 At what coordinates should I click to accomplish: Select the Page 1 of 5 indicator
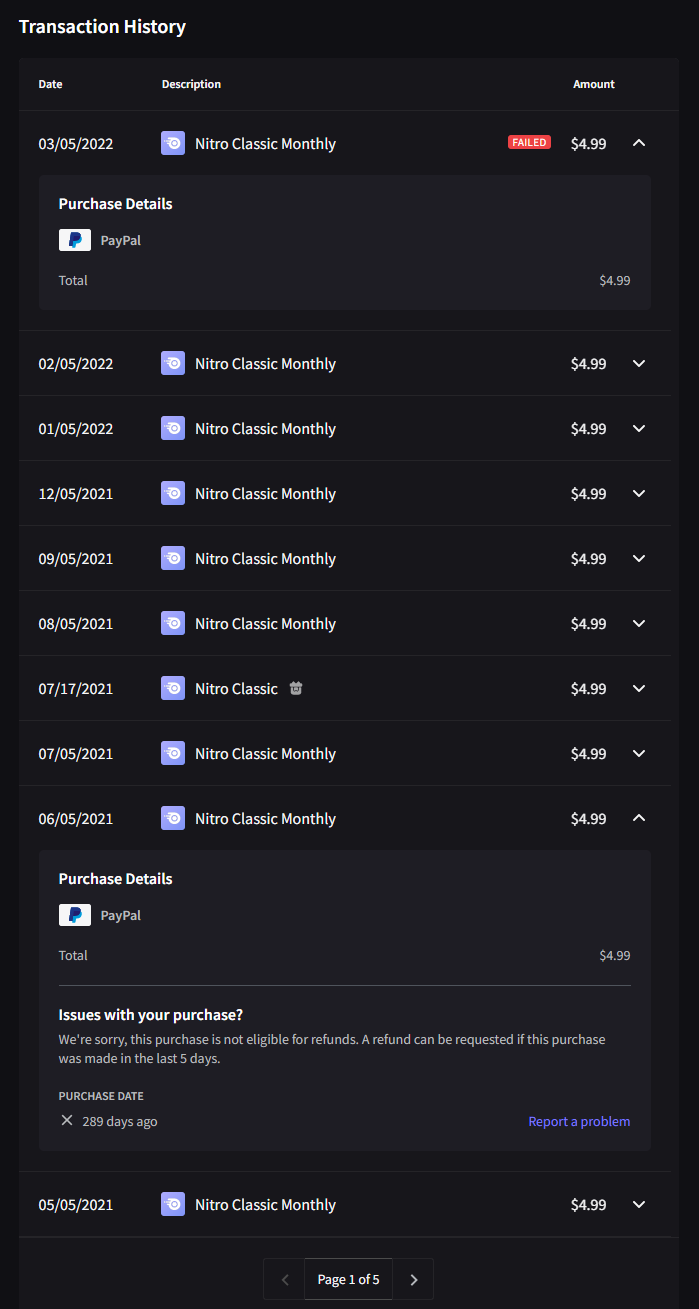click(348, 1278)
